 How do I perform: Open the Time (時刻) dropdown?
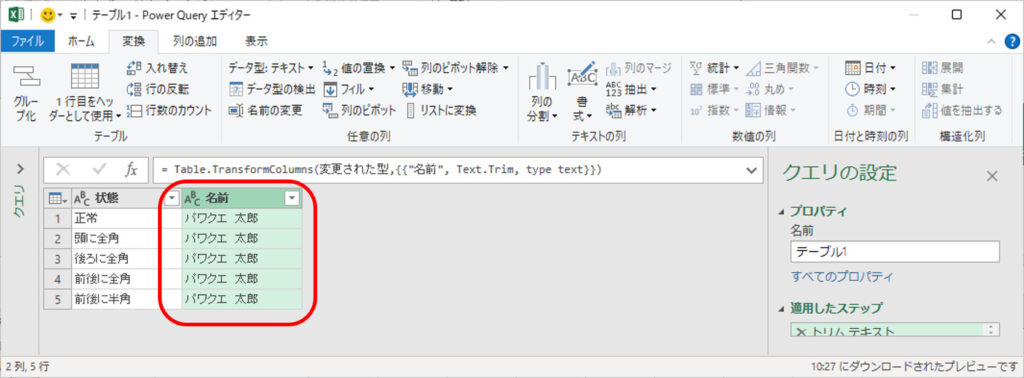coord(870,89)
